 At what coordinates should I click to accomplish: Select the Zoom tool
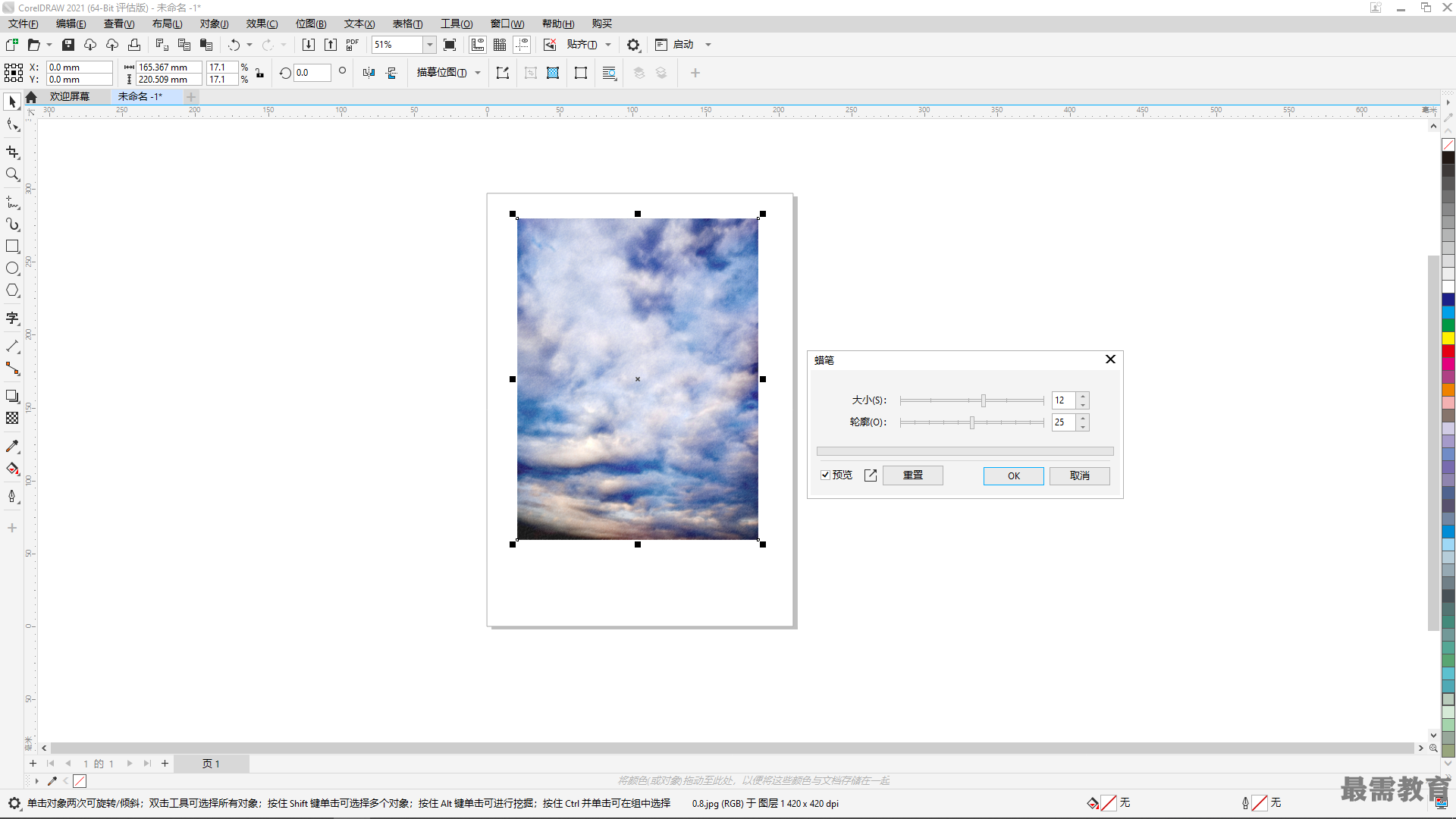pyautogui.click(x=12, y=174)
